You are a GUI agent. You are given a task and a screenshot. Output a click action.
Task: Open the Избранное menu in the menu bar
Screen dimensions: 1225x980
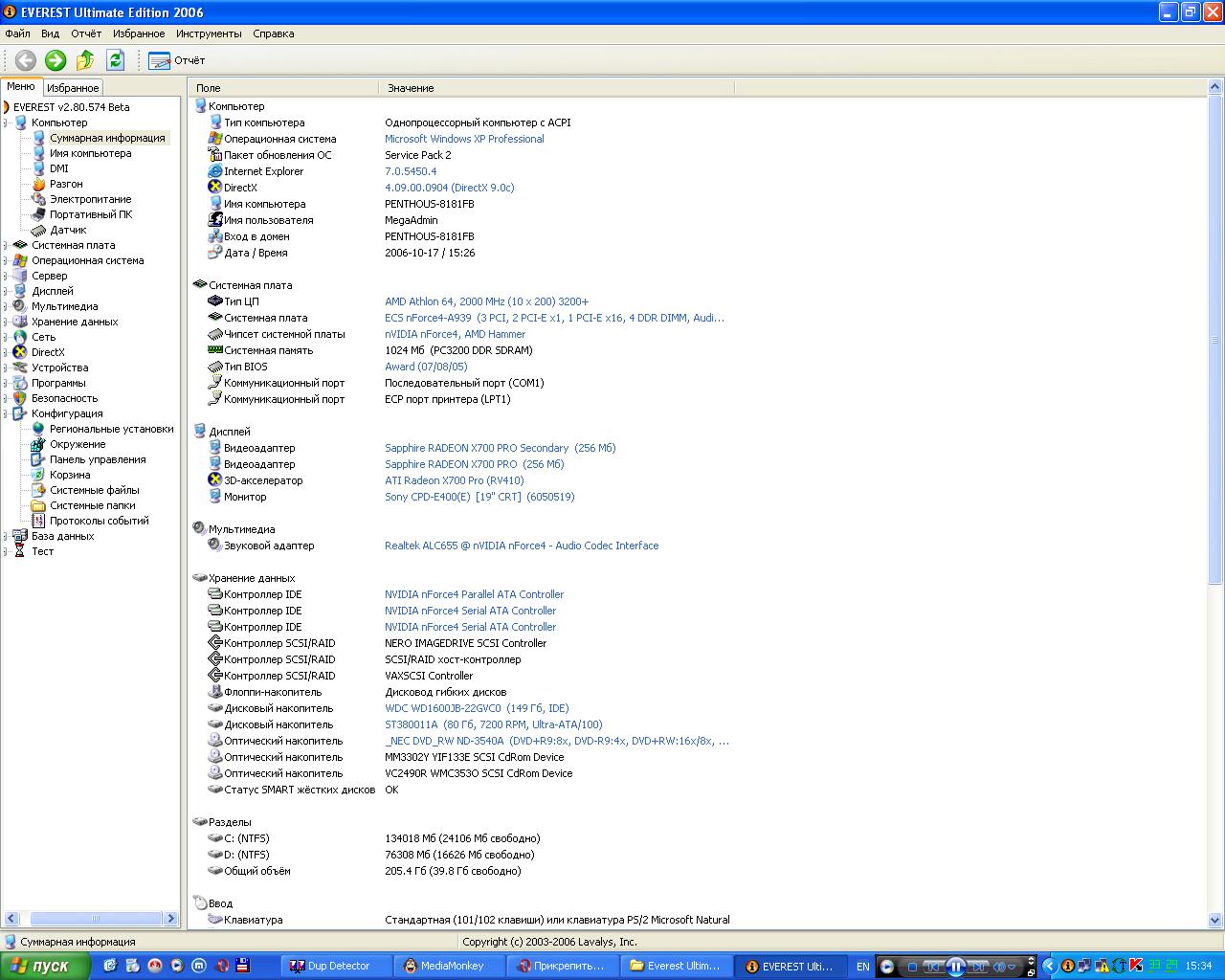139,33
